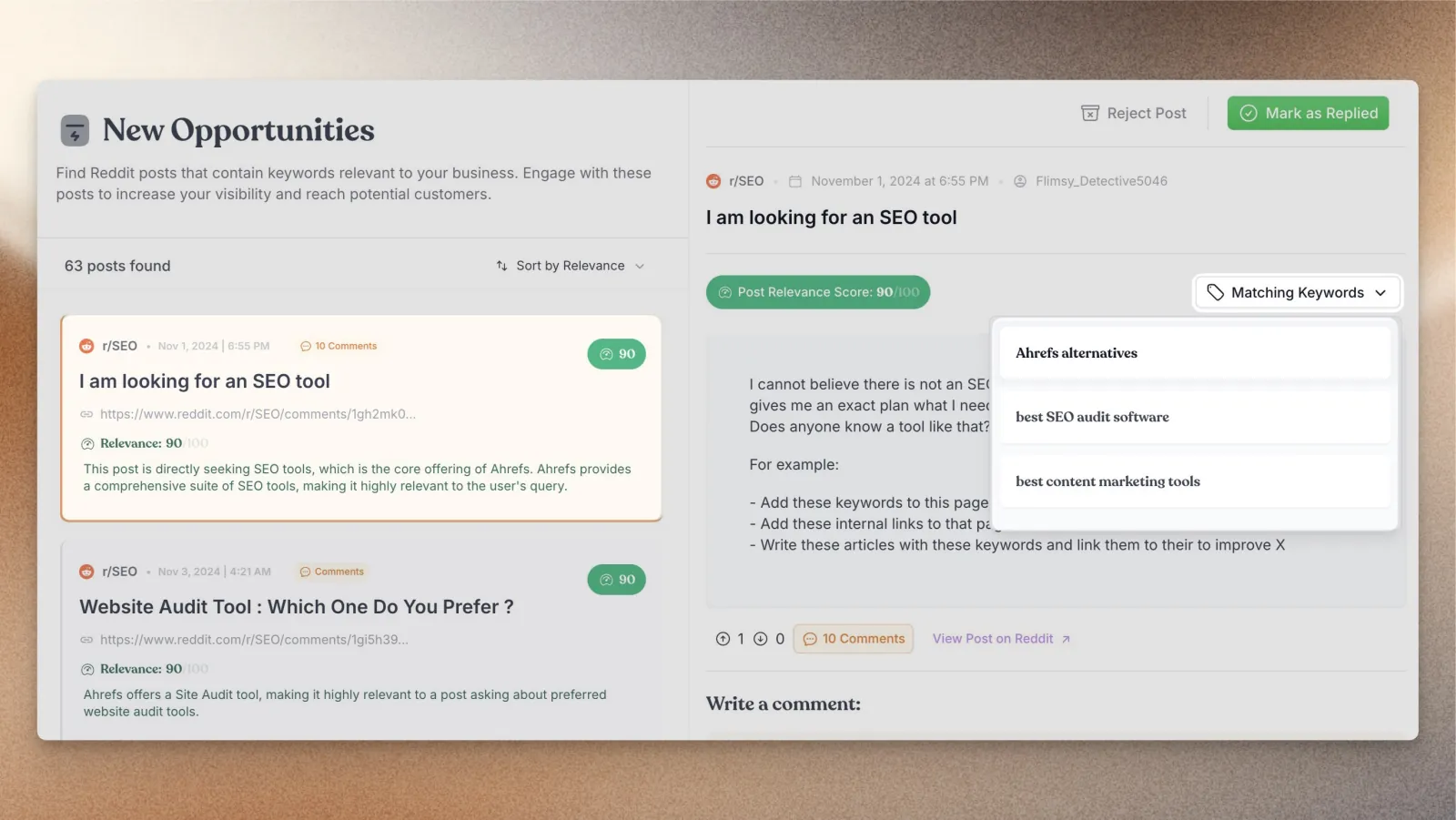Select the Ahrefs alternatives keyword

[1195, 353]
